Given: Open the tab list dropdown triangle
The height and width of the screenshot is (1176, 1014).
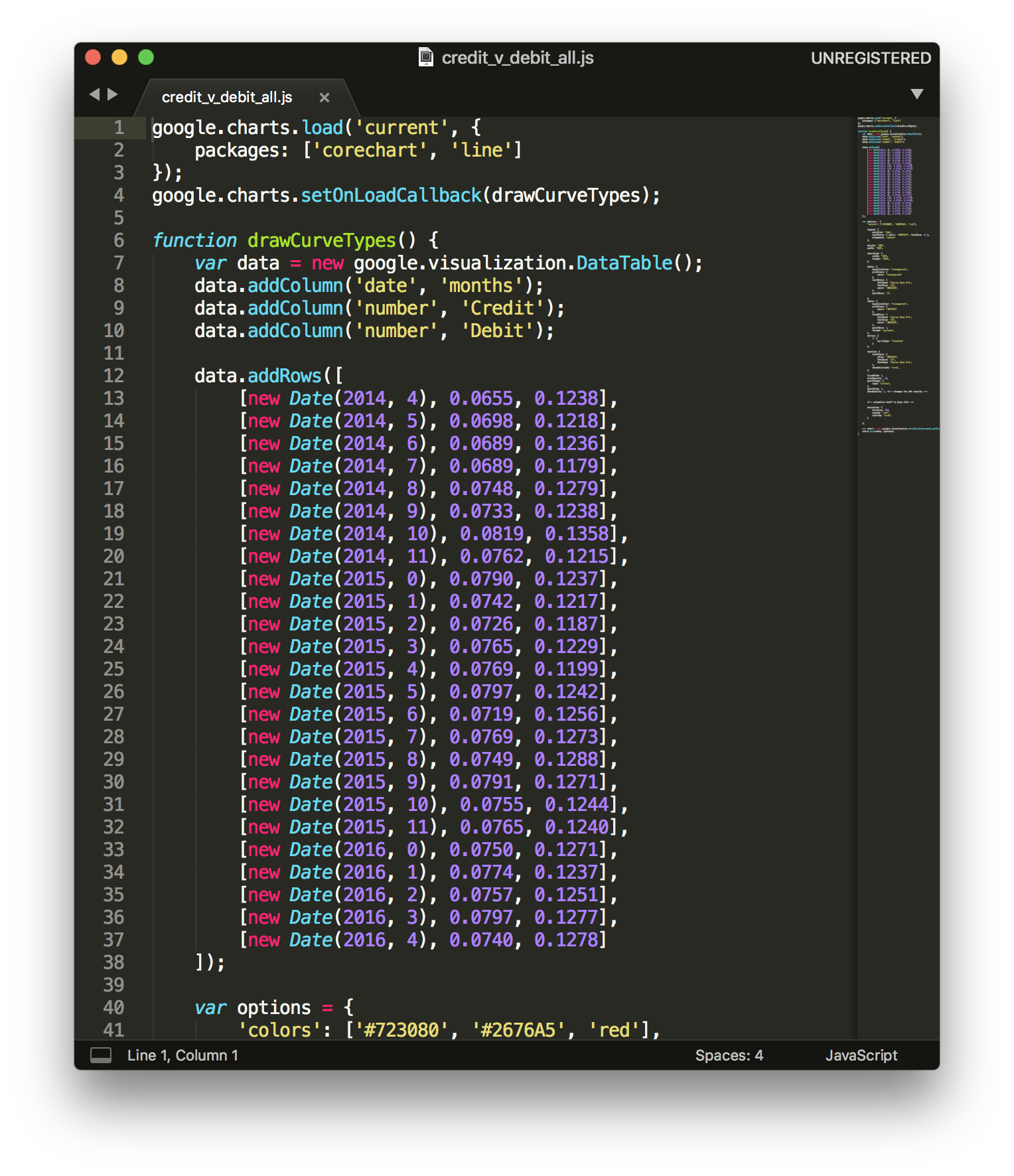Looking at the screenshot, I should pyautogui.click(x=917, y=94).
